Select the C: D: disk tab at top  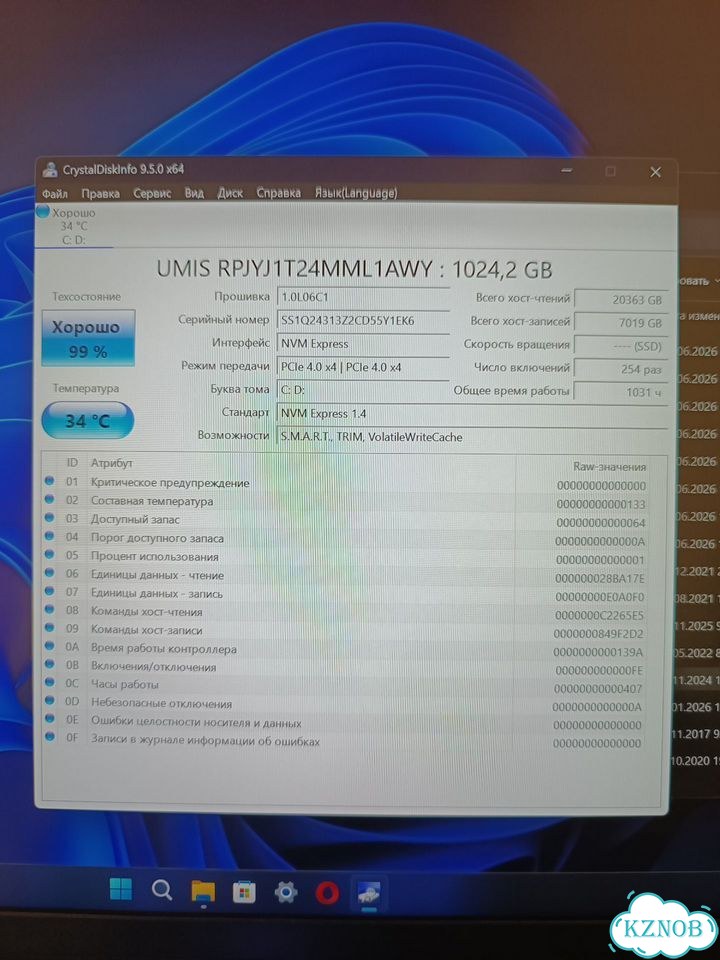coord(73,226)
